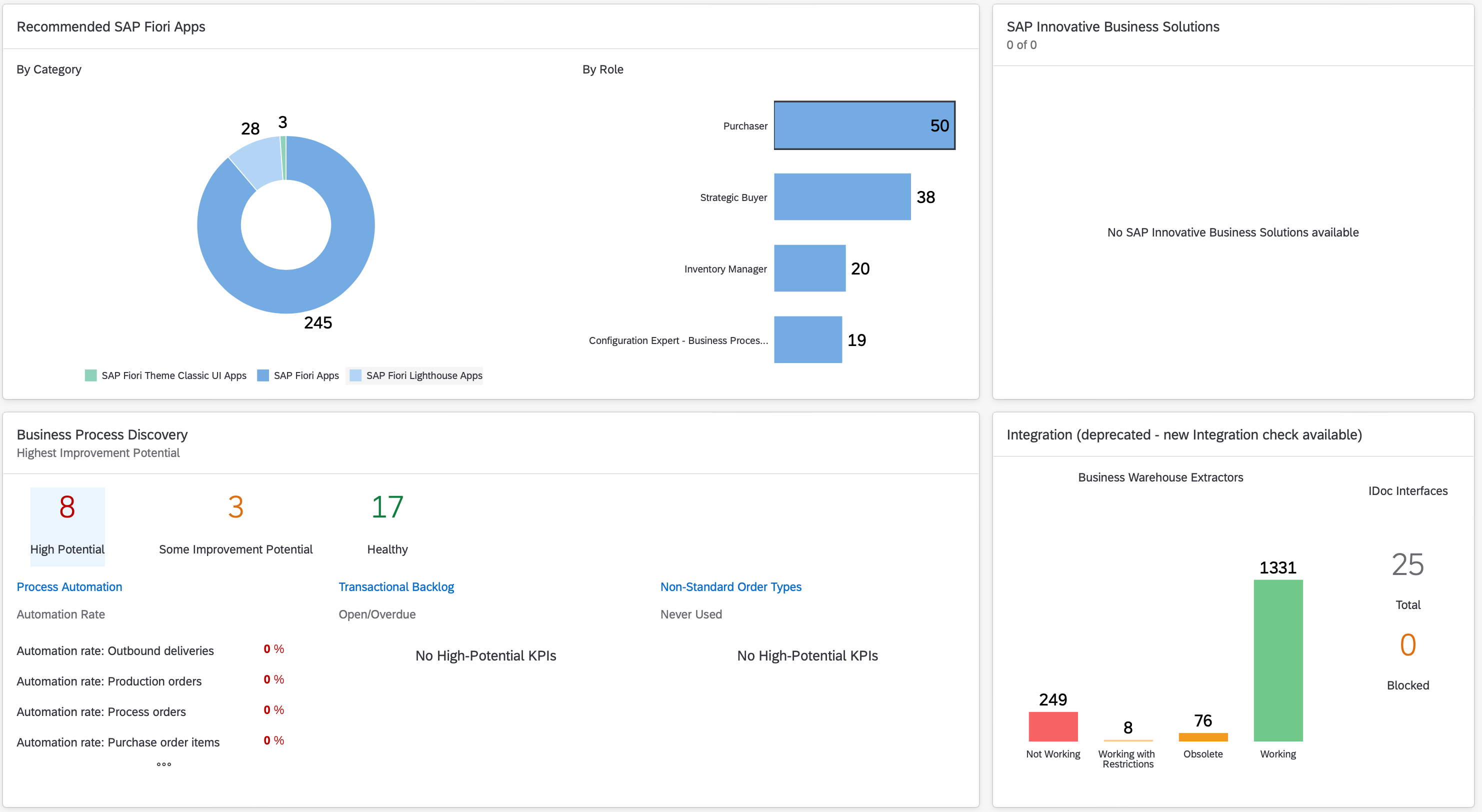Click the 249 value above Not Working
Screen dimensions: 1482x812
tap(1053, 699)
